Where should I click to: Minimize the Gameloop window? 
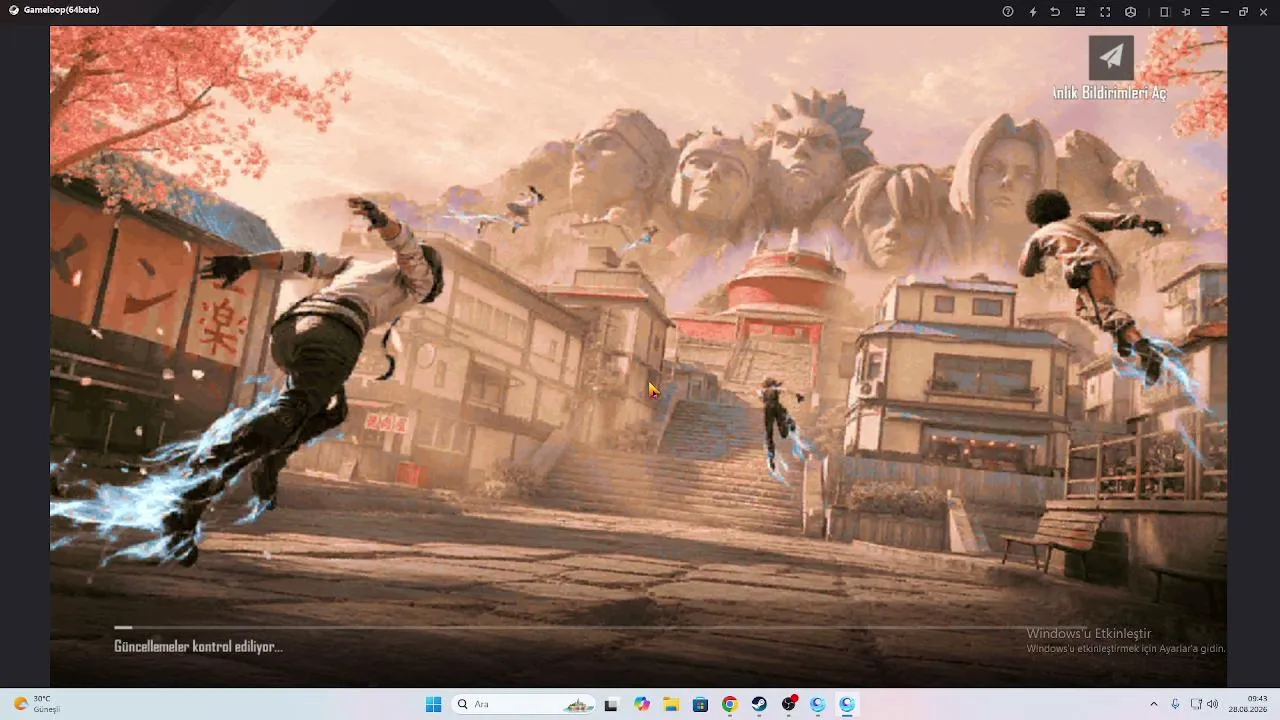1225,12
